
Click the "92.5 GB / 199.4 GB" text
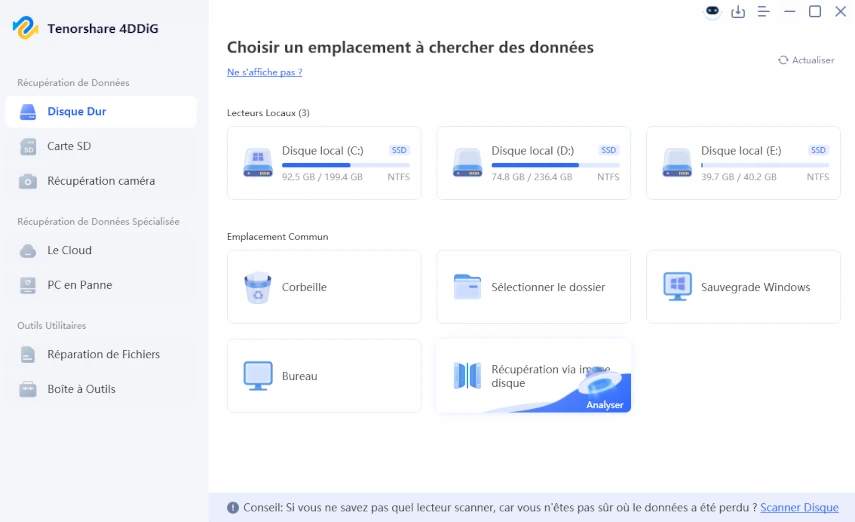click(322, 177)
